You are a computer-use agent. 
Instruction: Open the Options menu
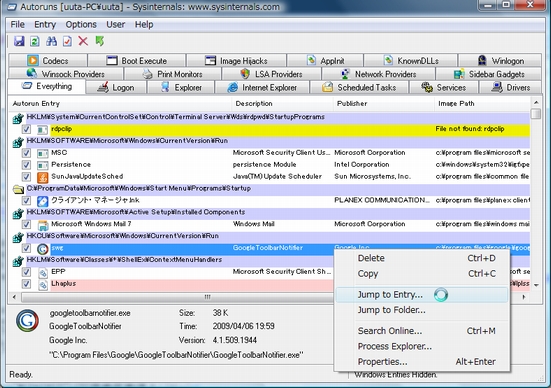(x=81, y=24)
